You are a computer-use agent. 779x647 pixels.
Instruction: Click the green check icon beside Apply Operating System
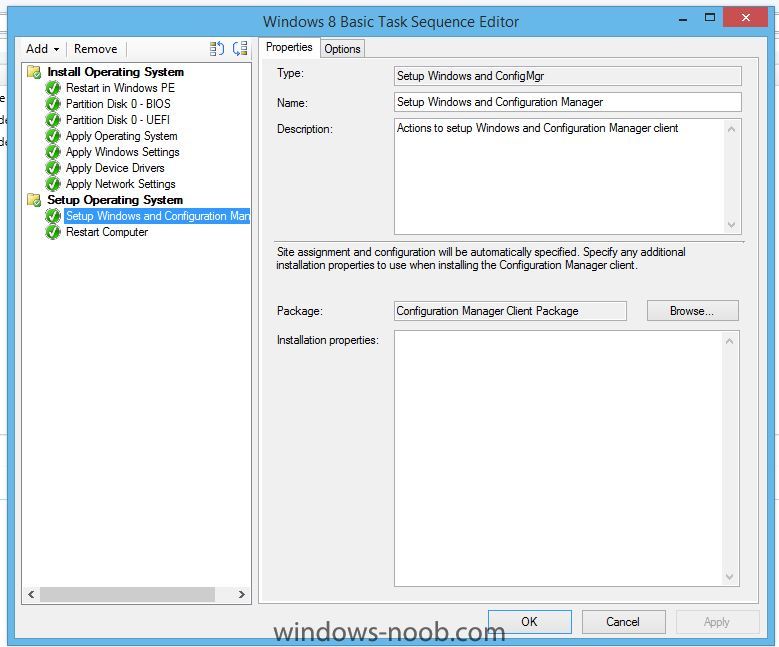tap(53, 136)
